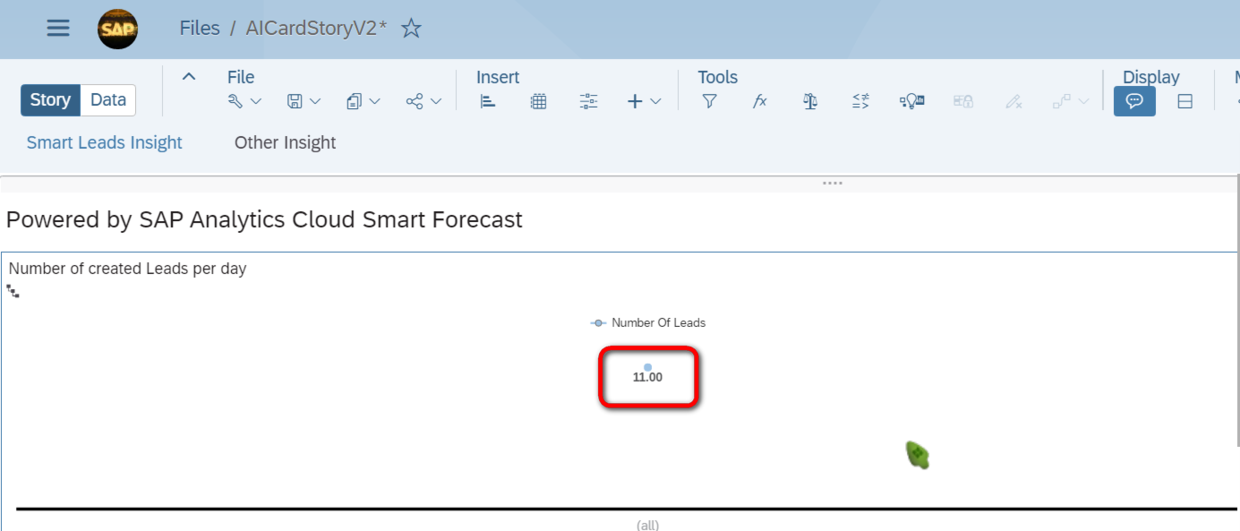This screenshot has width=1240, height=531.
Task: Click the Share icon
Action: 414,101
